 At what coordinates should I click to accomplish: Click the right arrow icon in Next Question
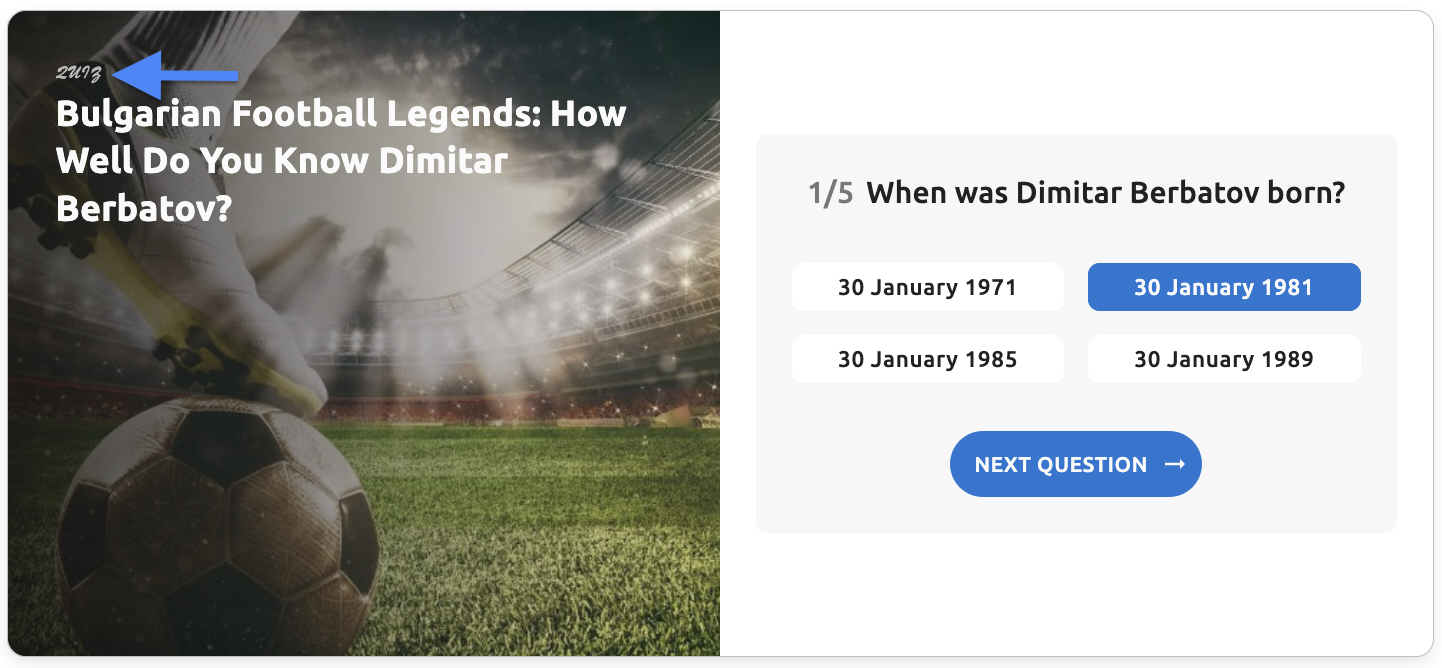click(x=1175, y=465)
